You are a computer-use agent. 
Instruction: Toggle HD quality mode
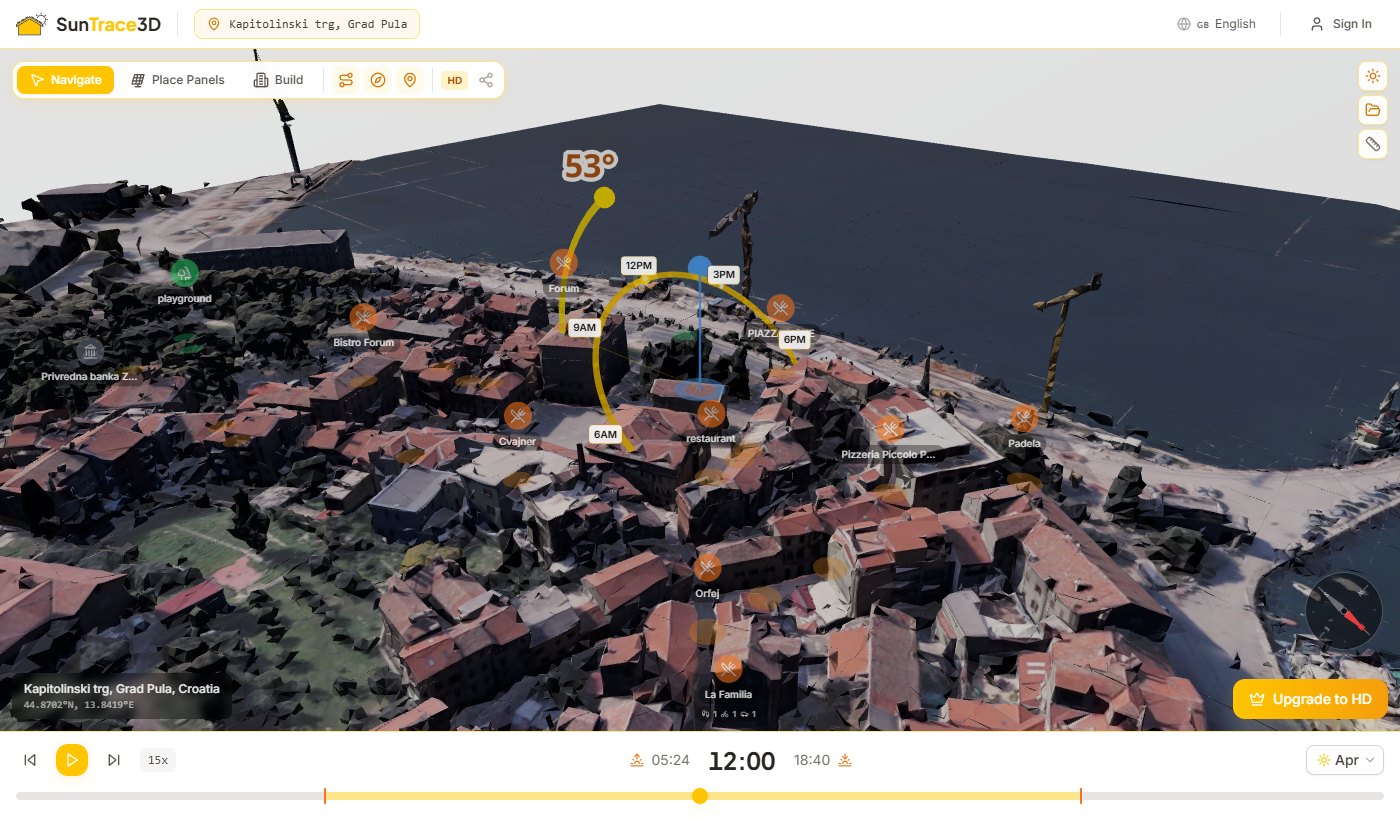(x=454, y=80)
